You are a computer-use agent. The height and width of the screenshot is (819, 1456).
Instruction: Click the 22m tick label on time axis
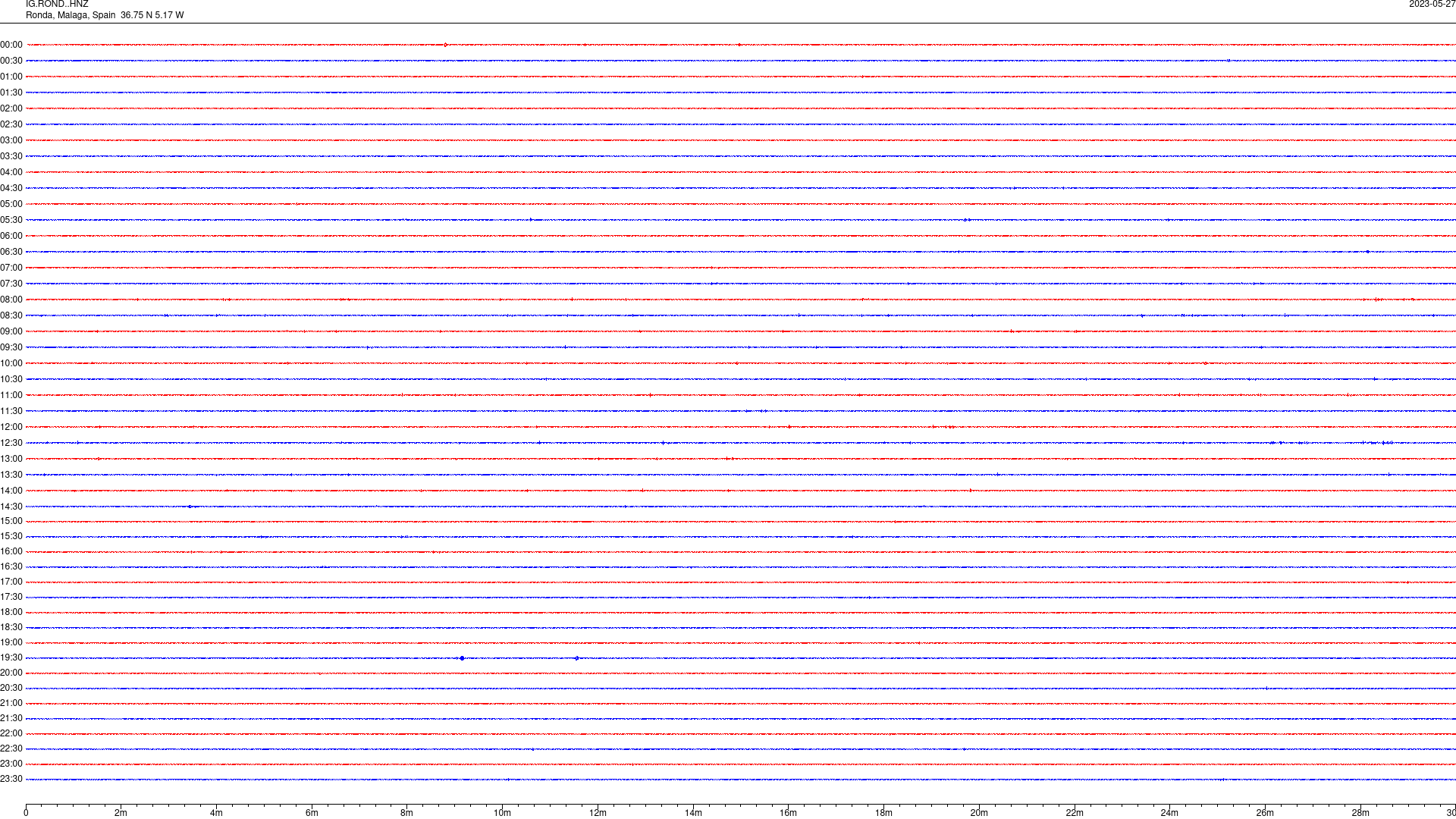tap(1075, 813)
